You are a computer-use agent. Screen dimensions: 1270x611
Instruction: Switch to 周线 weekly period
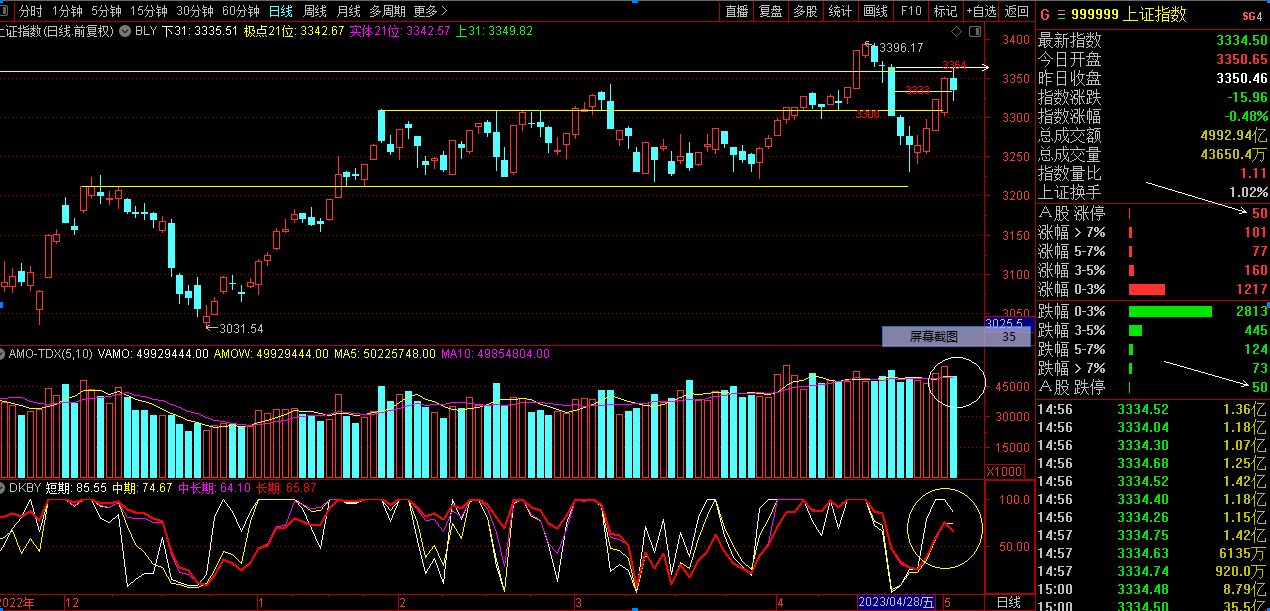pos(315,11)
